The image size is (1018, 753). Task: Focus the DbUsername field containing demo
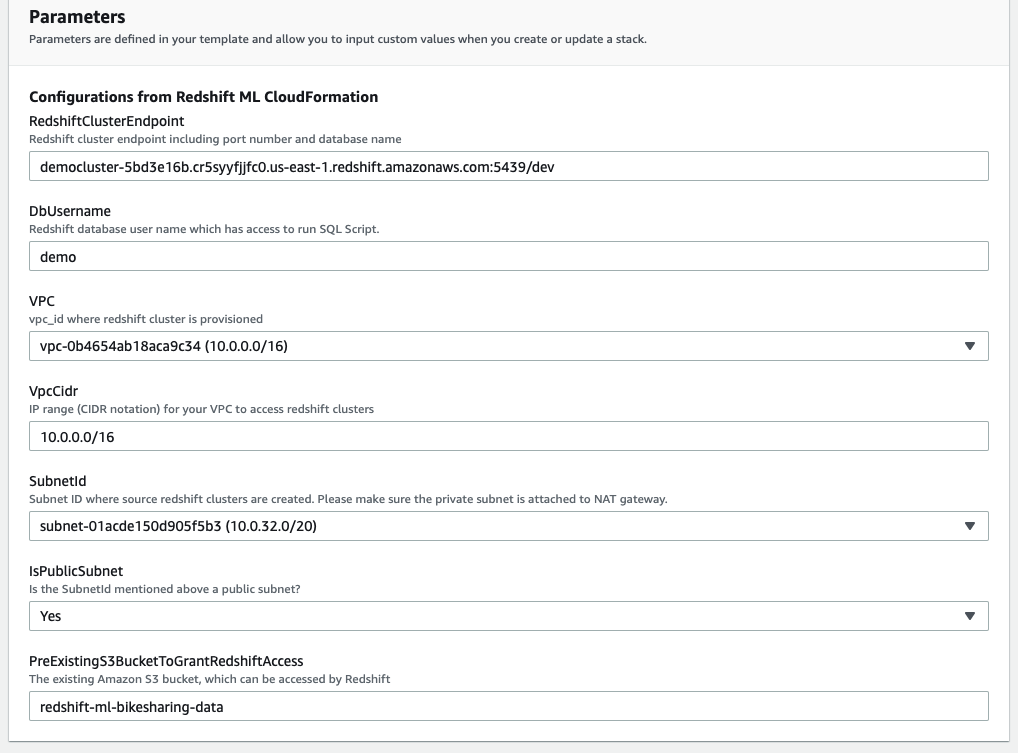[x=508, y=256]
